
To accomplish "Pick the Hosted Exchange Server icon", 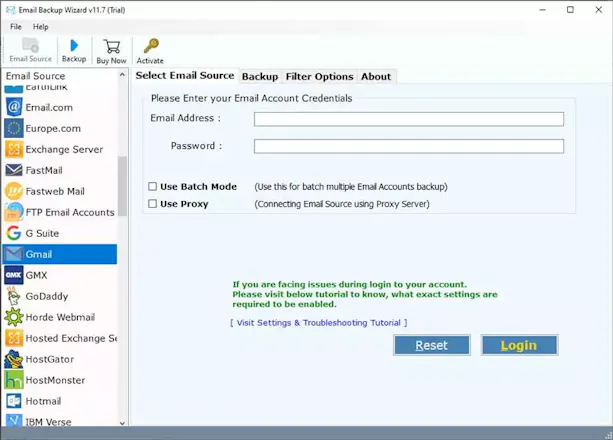I will pos(14,338).
